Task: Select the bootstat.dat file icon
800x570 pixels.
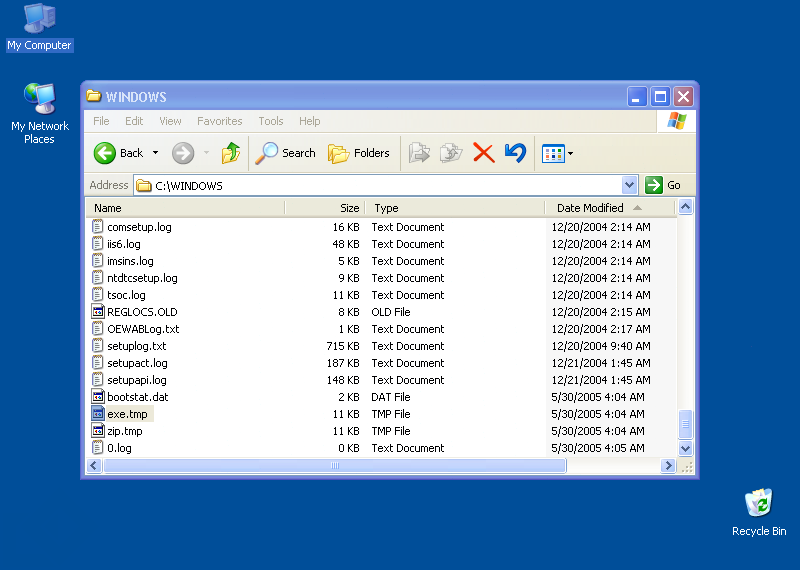Action: click(97, 396)
